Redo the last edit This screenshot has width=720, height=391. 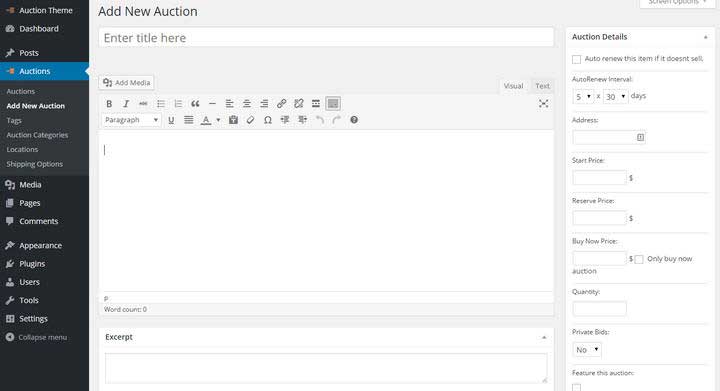[337, 120]
